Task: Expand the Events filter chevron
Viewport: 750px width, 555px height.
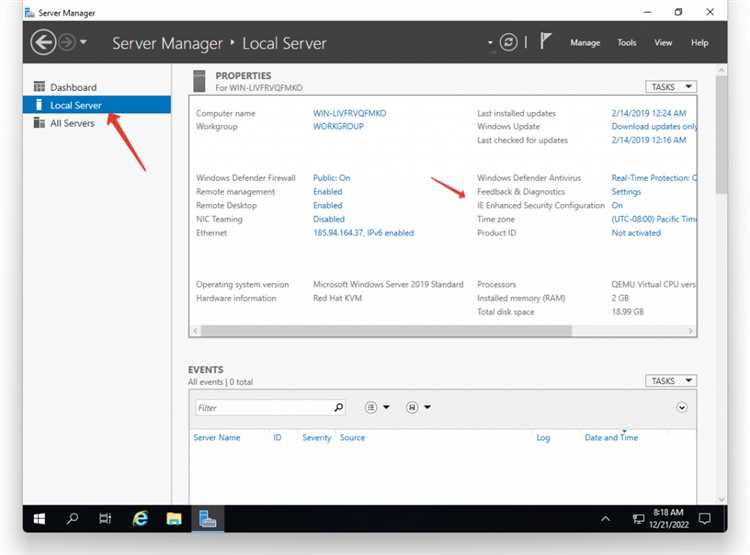Action: [x=682, y=408]
